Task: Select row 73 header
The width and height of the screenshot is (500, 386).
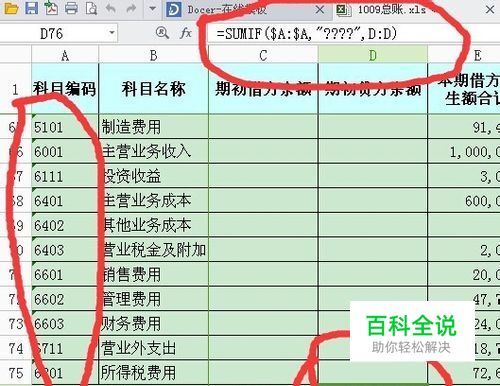Action: [x=15, y=323]
